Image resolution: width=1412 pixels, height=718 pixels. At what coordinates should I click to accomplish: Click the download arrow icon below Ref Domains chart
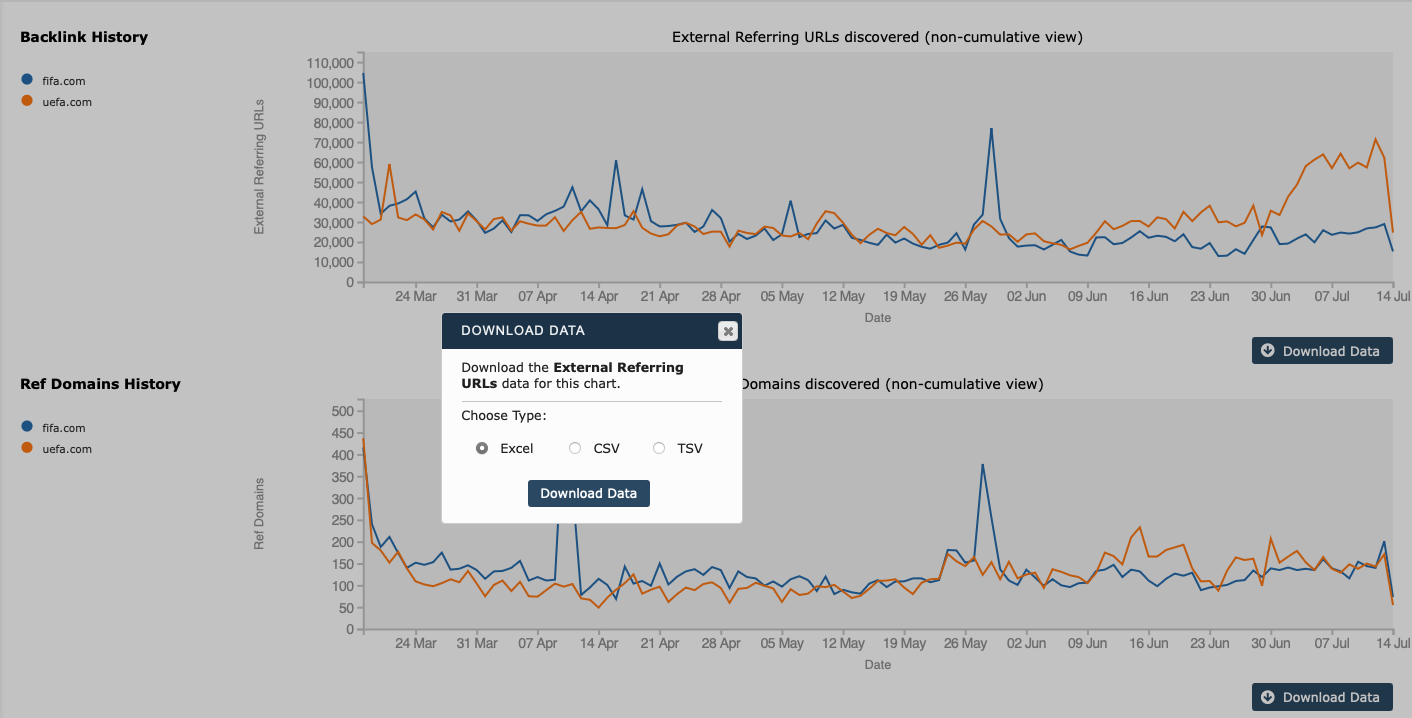[1268, 697]
